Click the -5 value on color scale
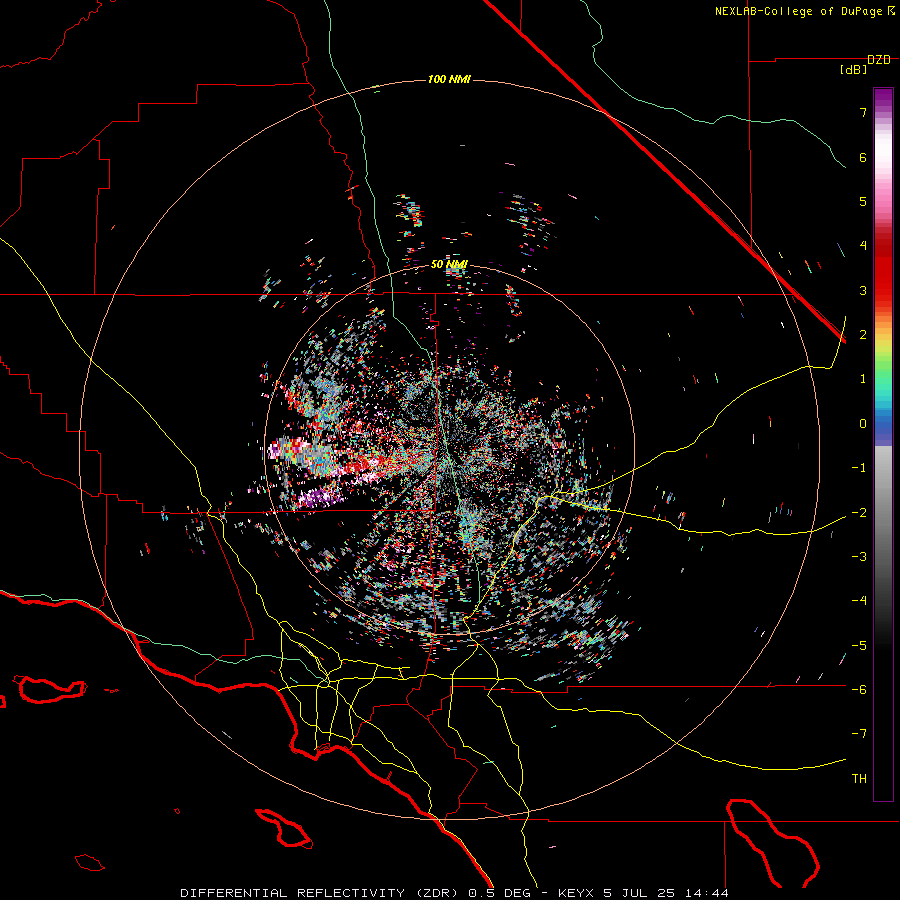 859,645
